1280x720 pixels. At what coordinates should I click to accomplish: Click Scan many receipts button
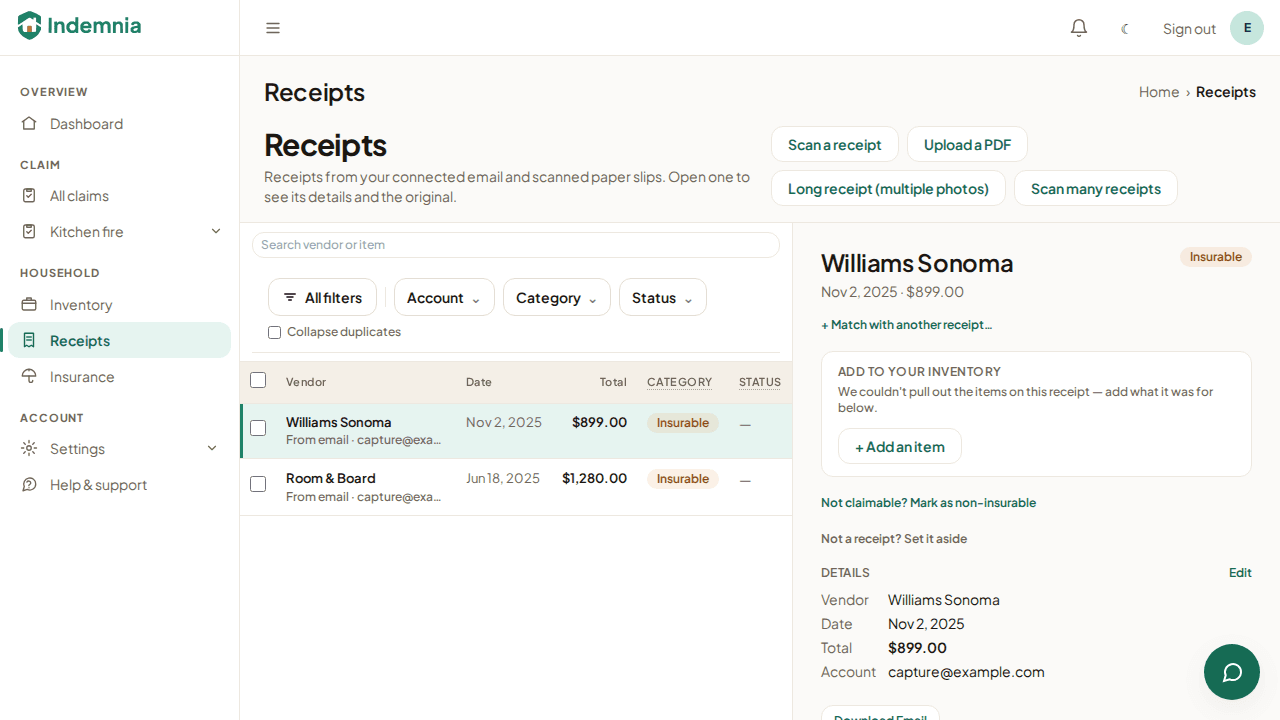click(1096, 188)
